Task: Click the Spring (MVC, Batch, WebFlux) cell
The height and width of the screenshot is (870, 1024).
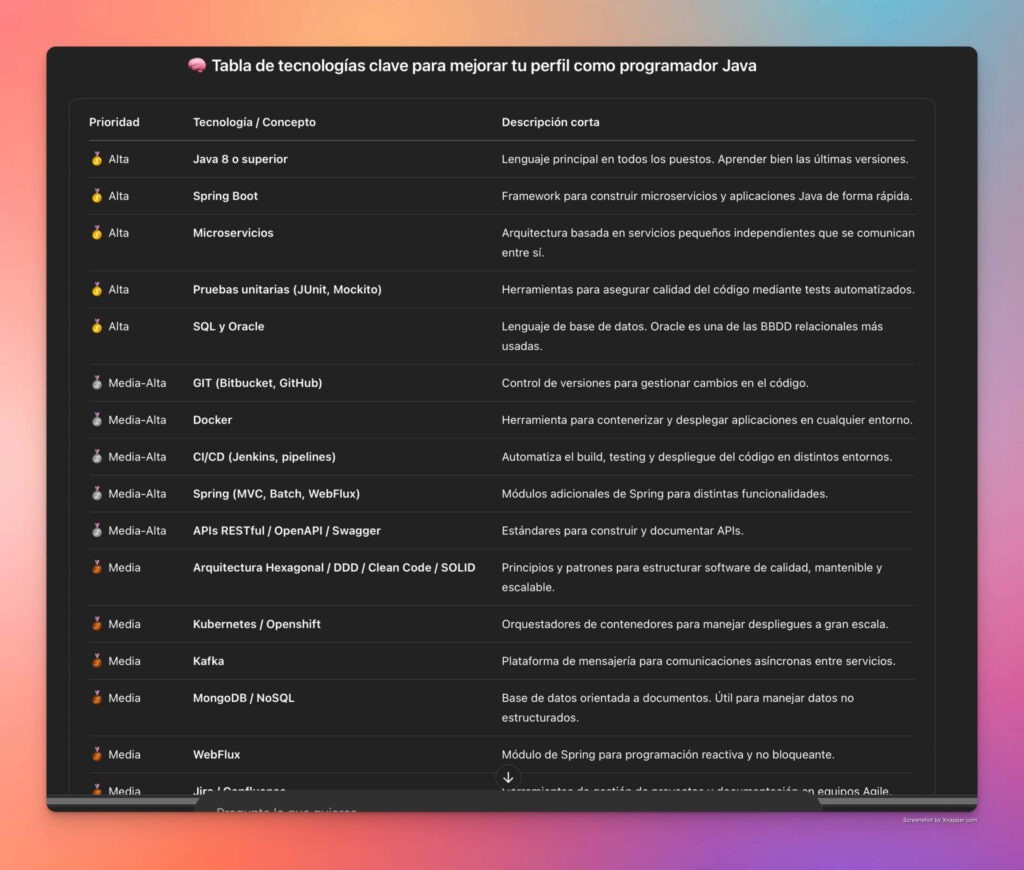Action: pyautogui.click(x=276, y=493)
